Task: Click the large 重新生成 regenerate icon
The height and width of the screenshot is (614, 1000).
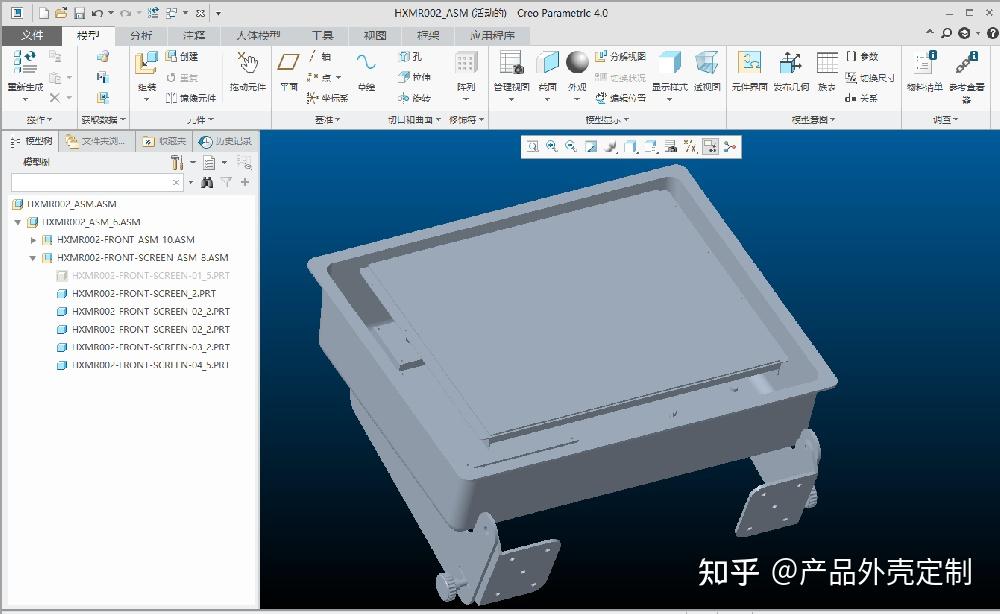Action: tap(25, 62)
